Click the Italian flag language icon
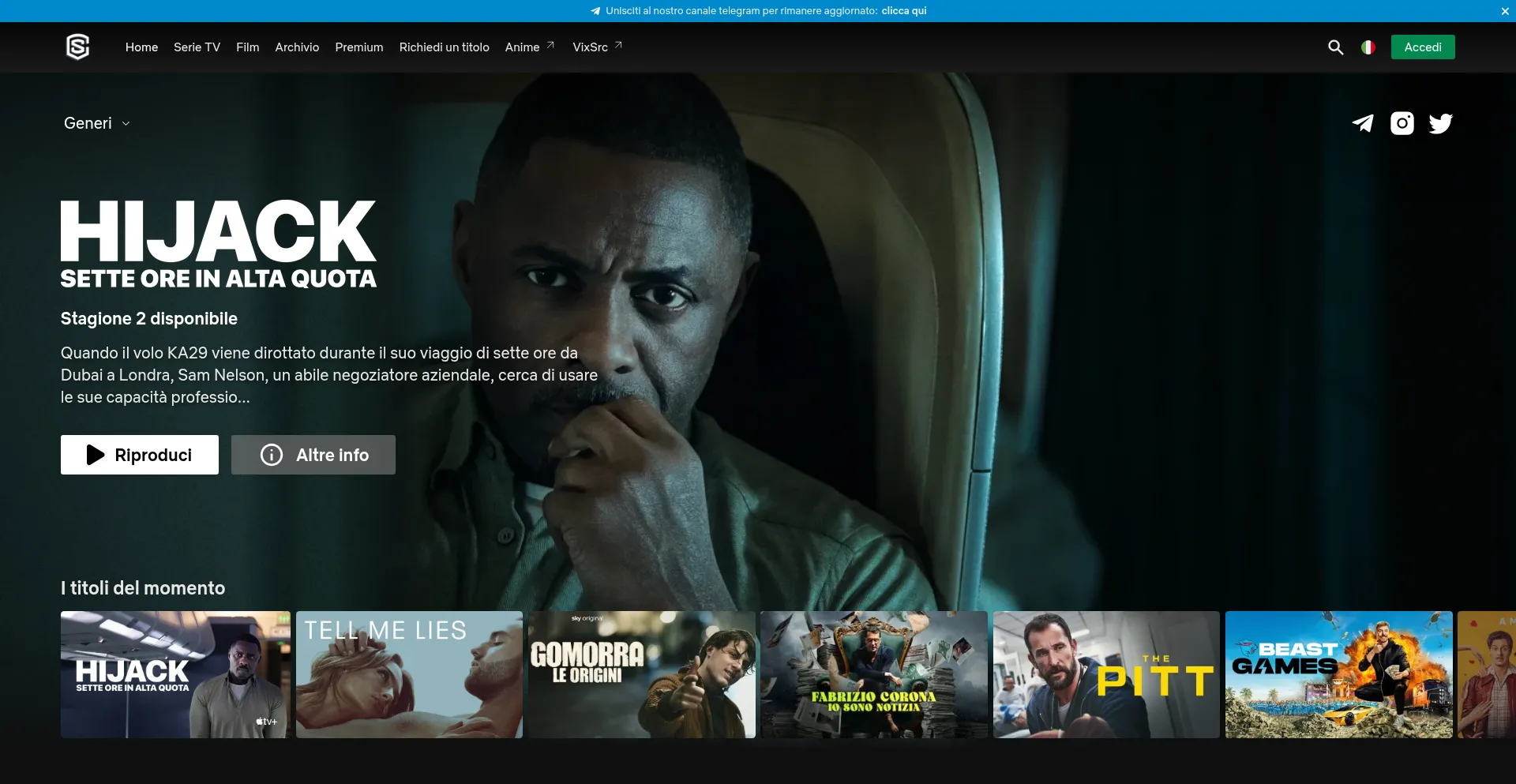Screen dimensions: 1516x784 [x=1368, y=47]
